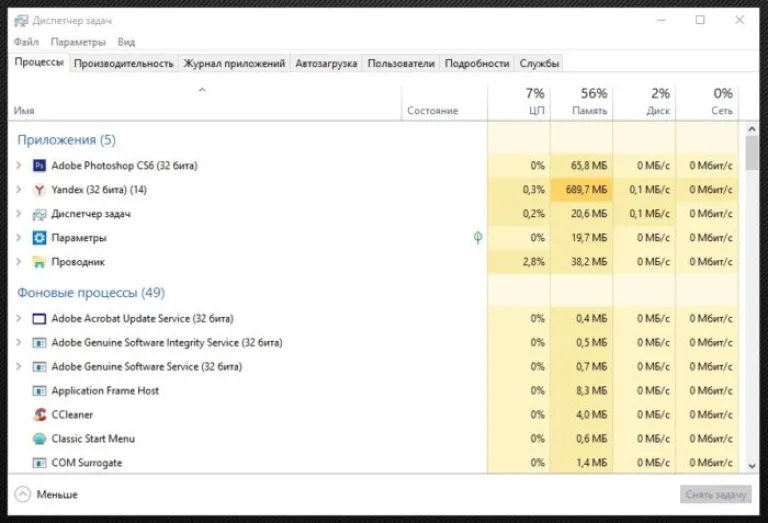Expand the Adobe Photoshop CS6 process group
This screenshot has width=768, height=523.
(19, 165)
